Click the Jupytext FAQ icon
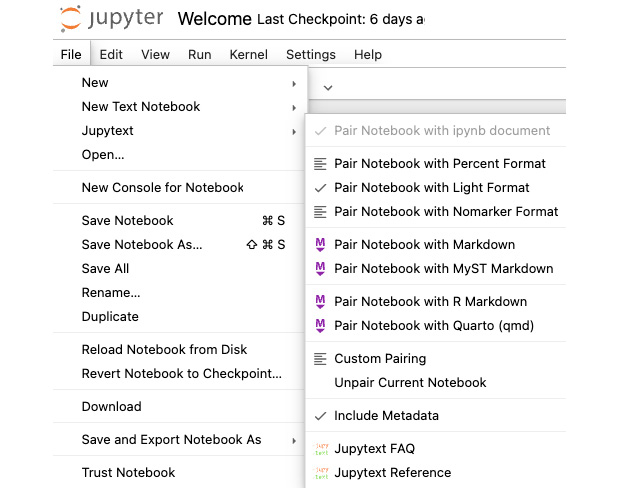This screenshot has height=488, width=620. pyautogui.click(x=321, y=449)
